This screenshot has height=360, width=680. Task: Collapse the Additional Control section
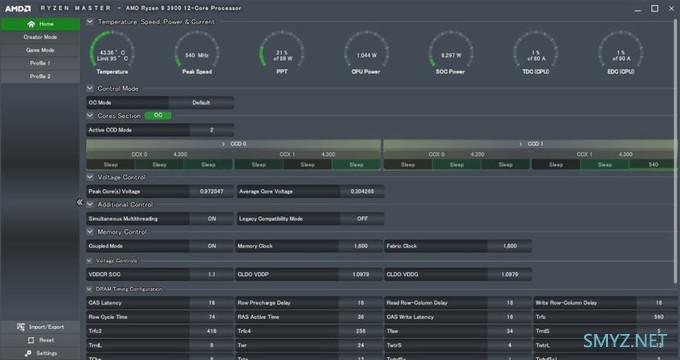coord(90,204)
